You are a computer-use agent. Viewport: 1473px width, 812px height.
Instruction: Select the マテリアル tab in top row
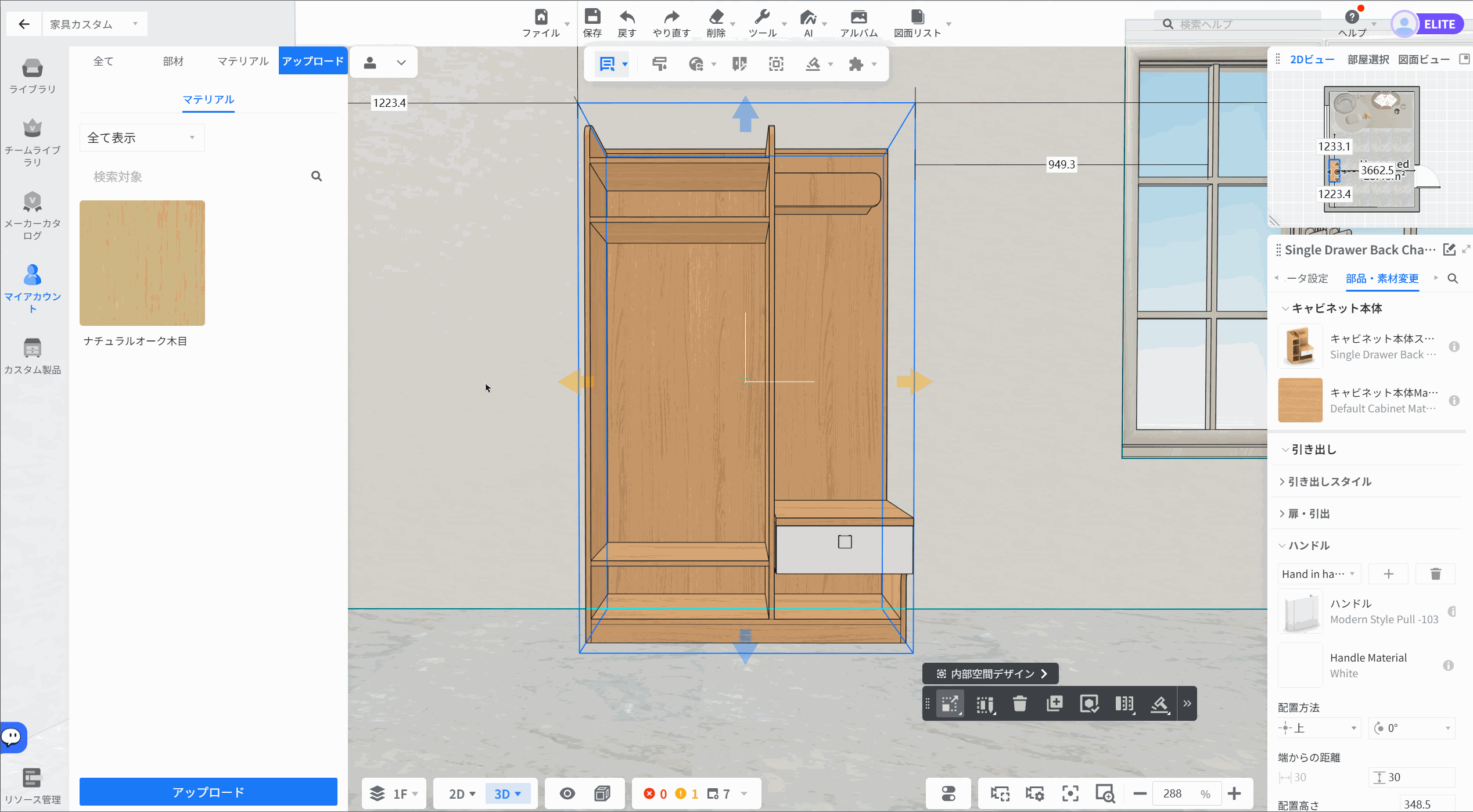tap(243, 61)
